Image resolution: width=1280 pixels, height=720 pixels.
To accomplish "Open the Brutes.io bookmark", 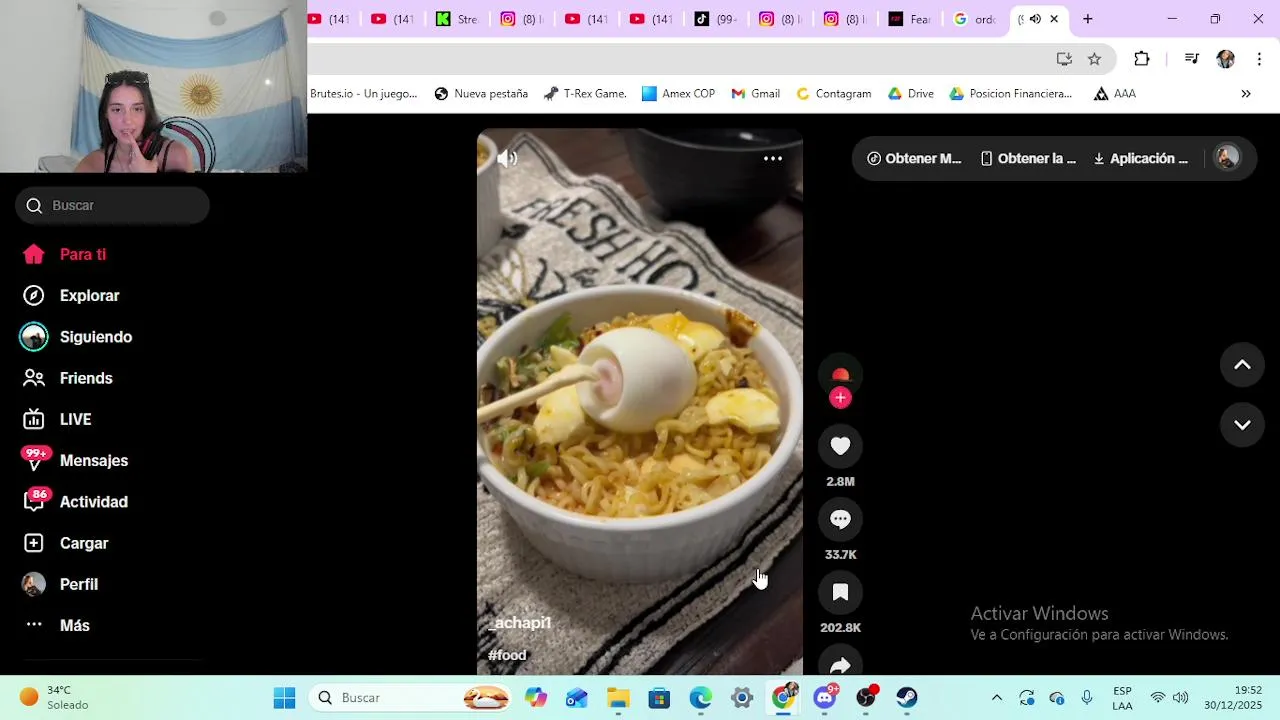I will pyautogui.click(x=363, y=94).
